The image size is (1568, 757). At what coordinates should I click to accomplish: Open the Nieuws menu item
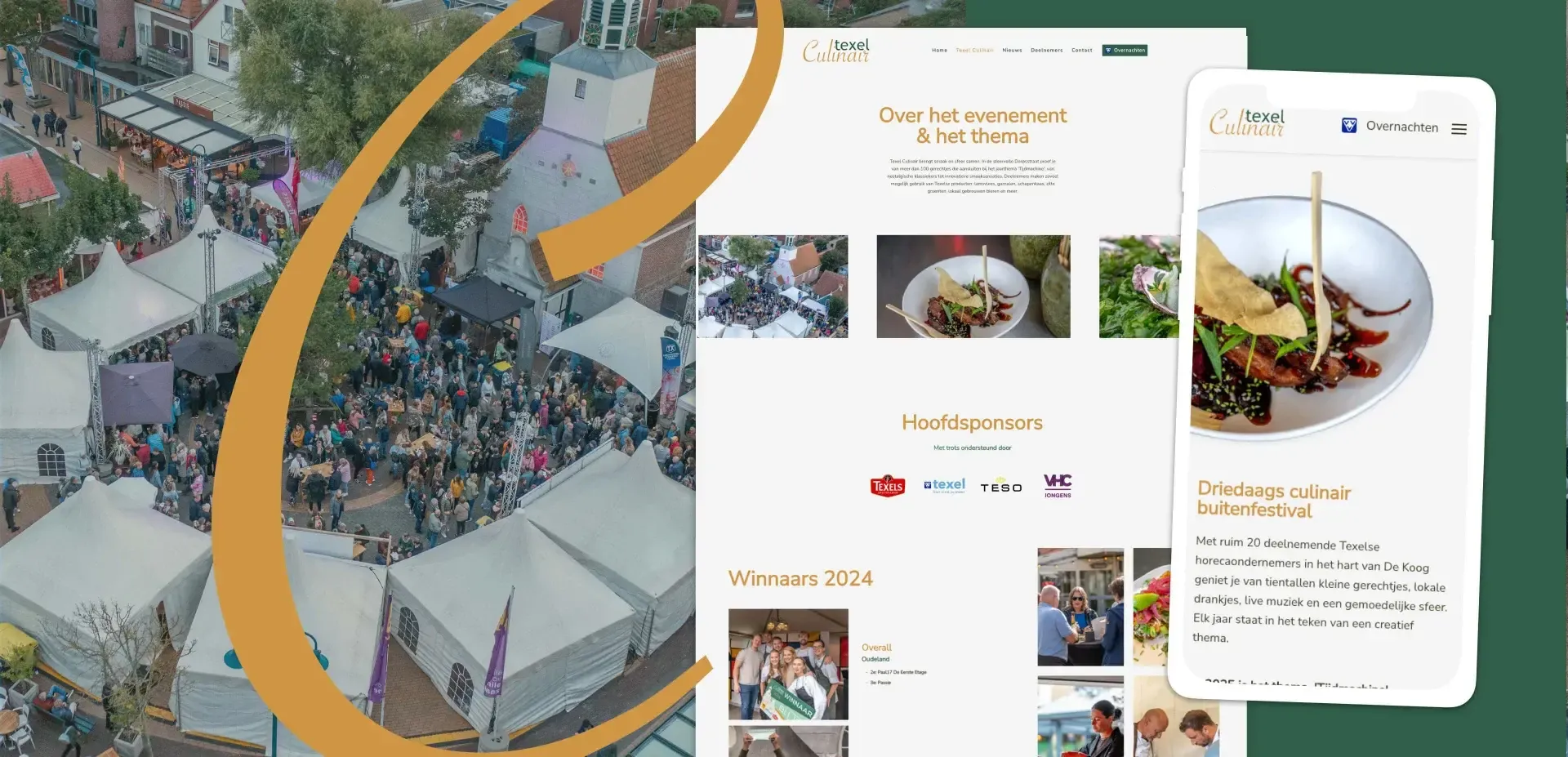(1012, 51)
